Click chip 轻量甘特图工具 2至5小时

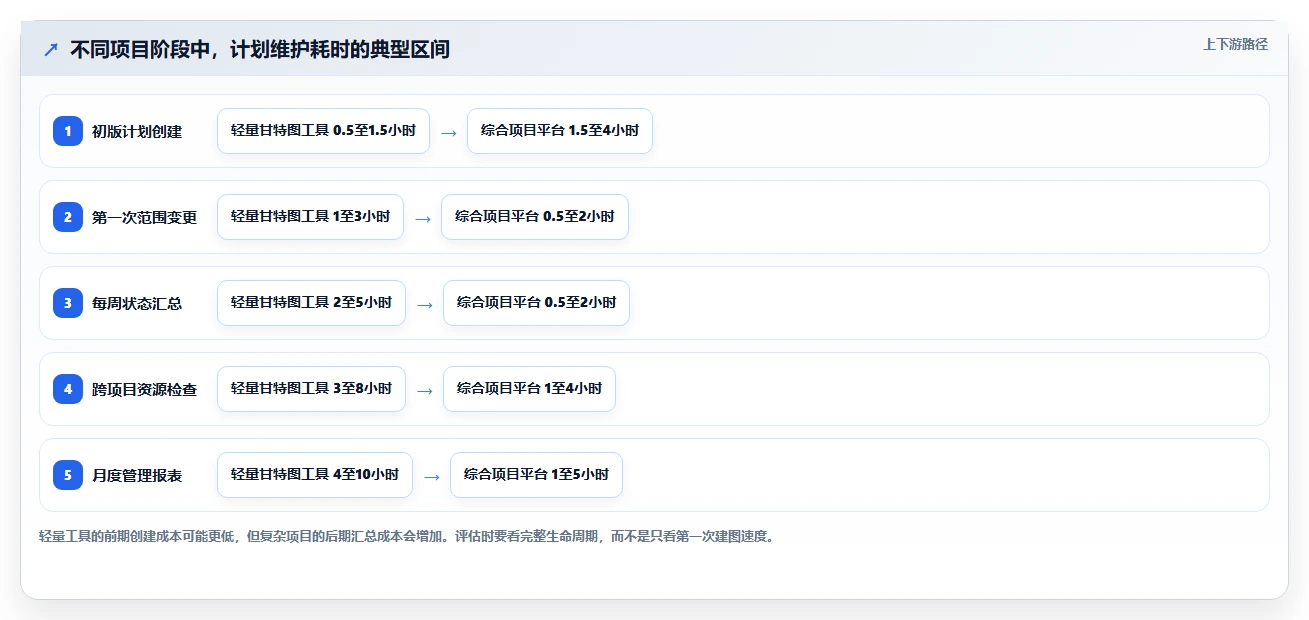coord(311,303)
